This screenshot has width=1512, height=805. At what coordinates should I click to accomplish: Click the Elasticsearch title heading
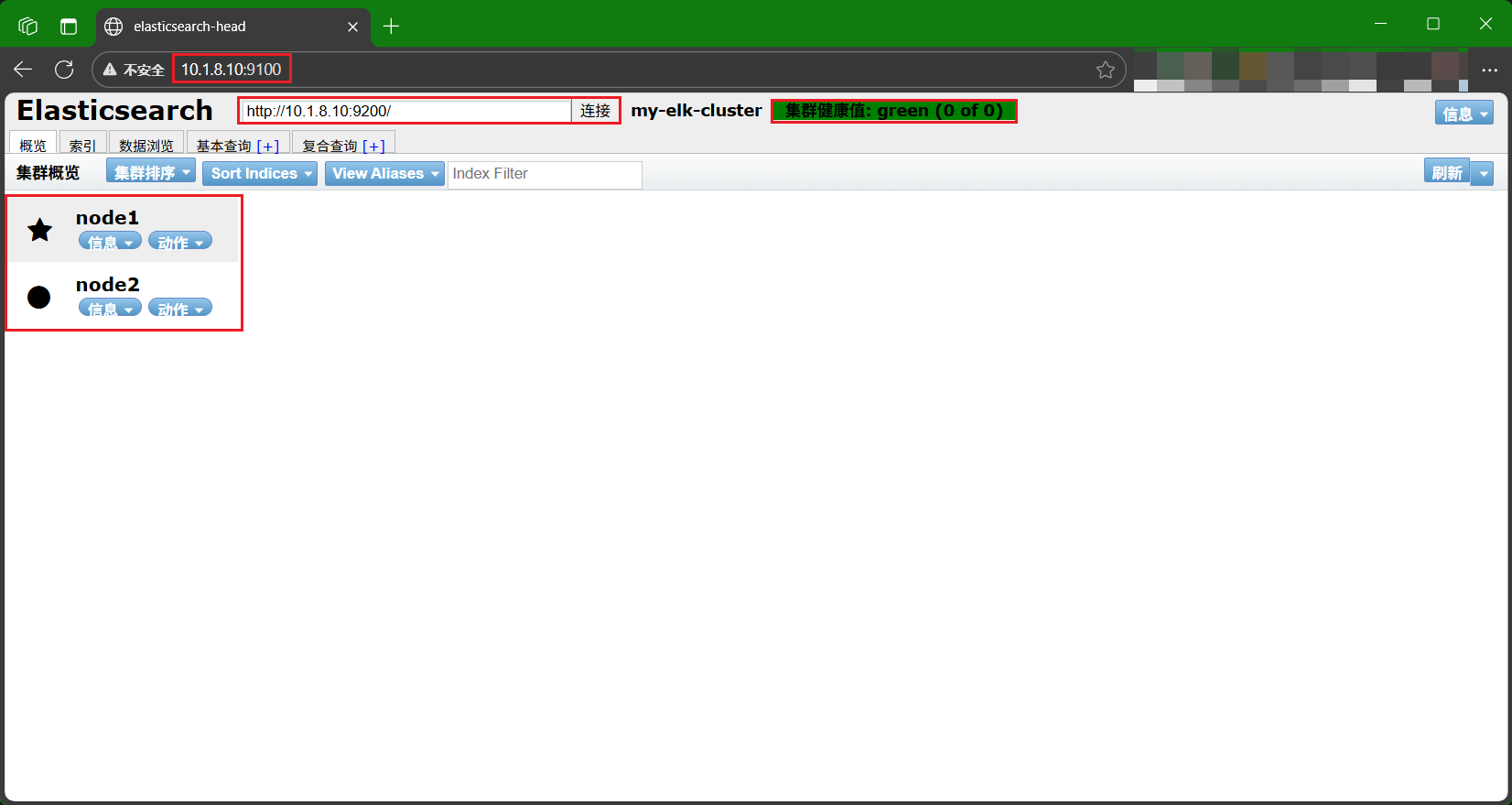(x=115, y=111)
